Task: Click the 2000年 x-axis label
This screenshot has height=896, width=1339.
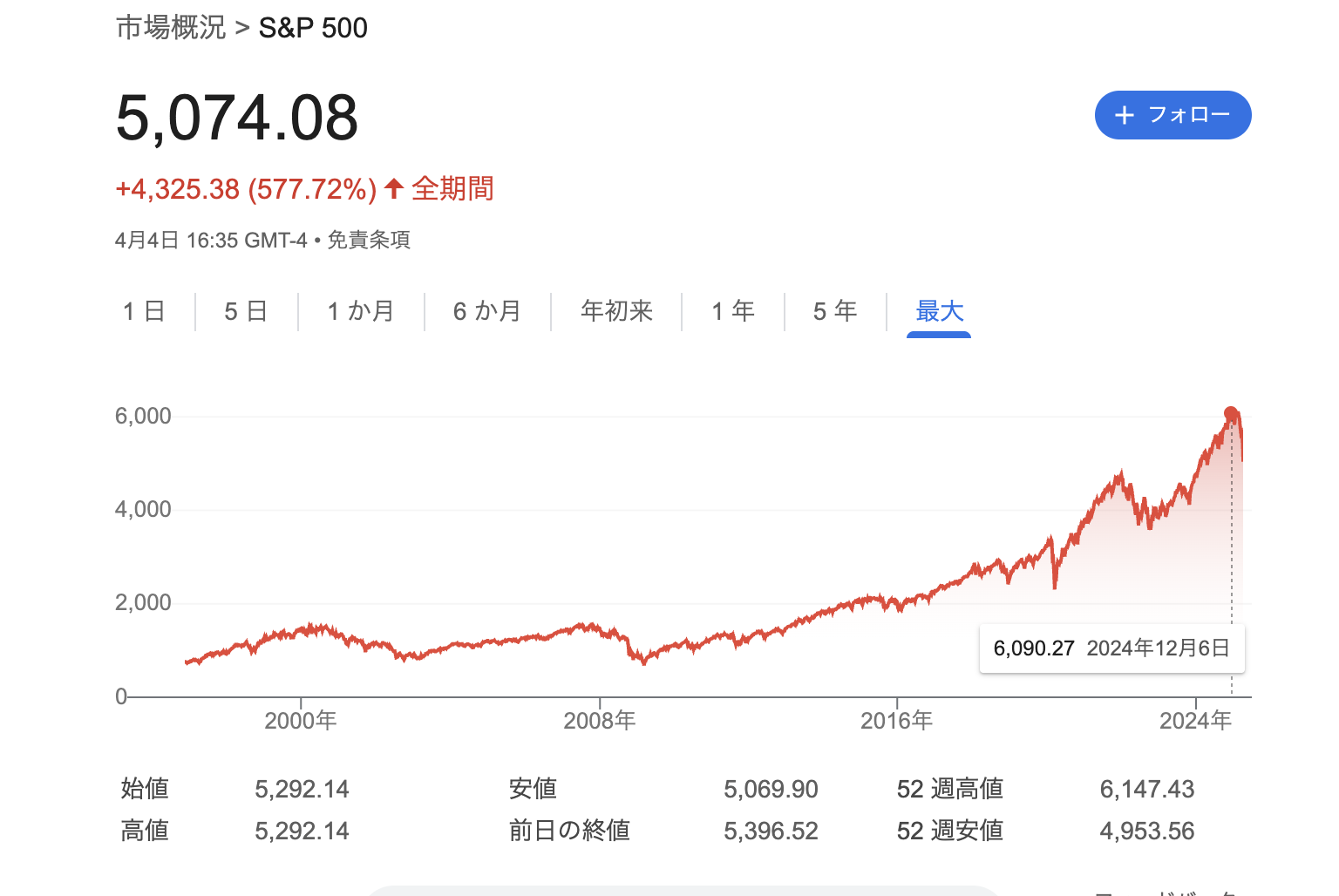Action: pos(301,721)
